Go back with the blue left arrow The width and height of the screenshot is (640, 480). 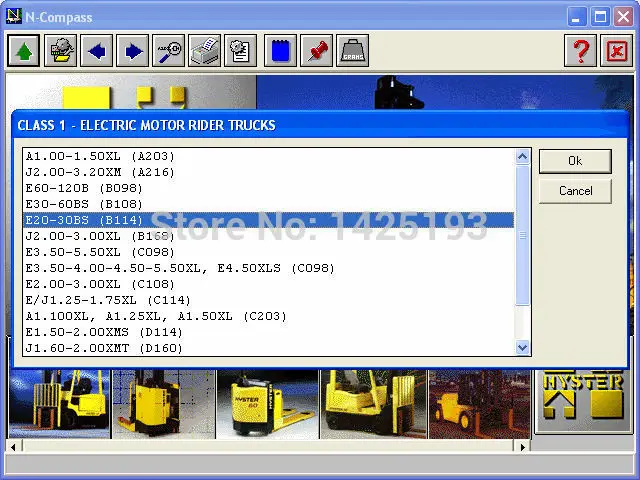click(97, 51)
